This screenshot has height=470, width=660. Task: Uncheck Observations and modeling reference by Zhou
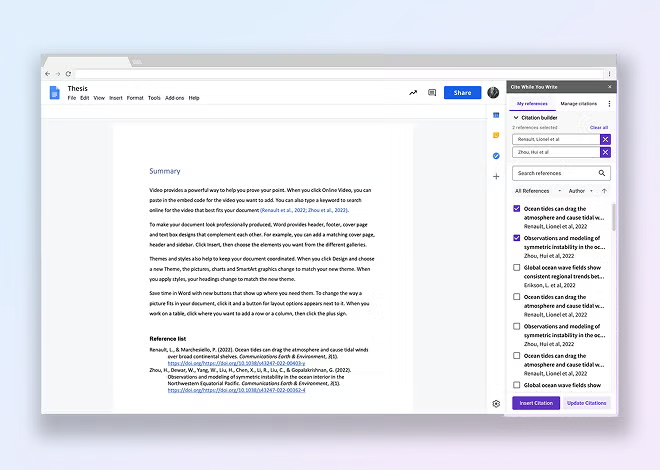tap(516, 240)
